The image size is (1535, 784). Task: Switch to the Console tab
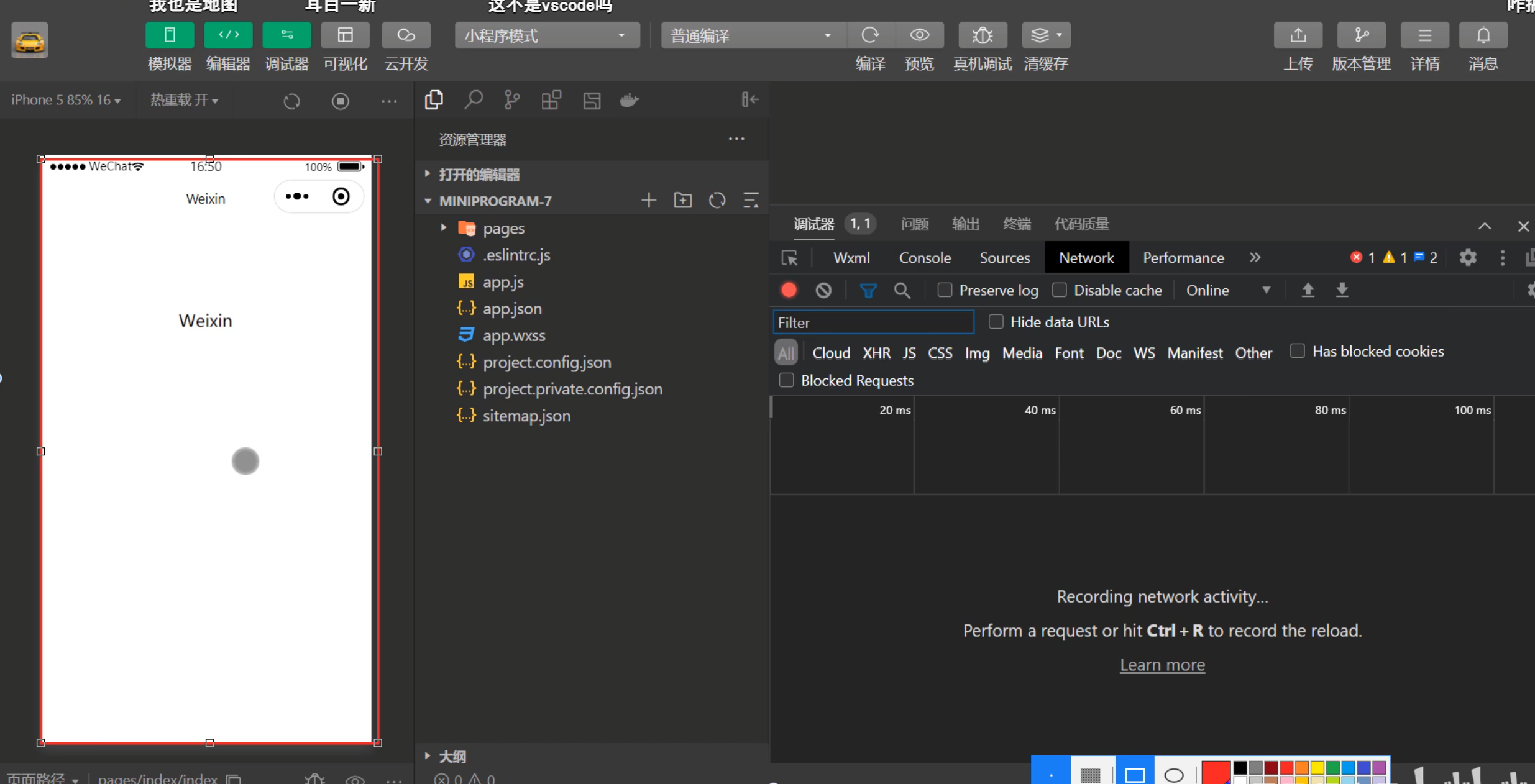pyautogui.click(x=925, y=258)
